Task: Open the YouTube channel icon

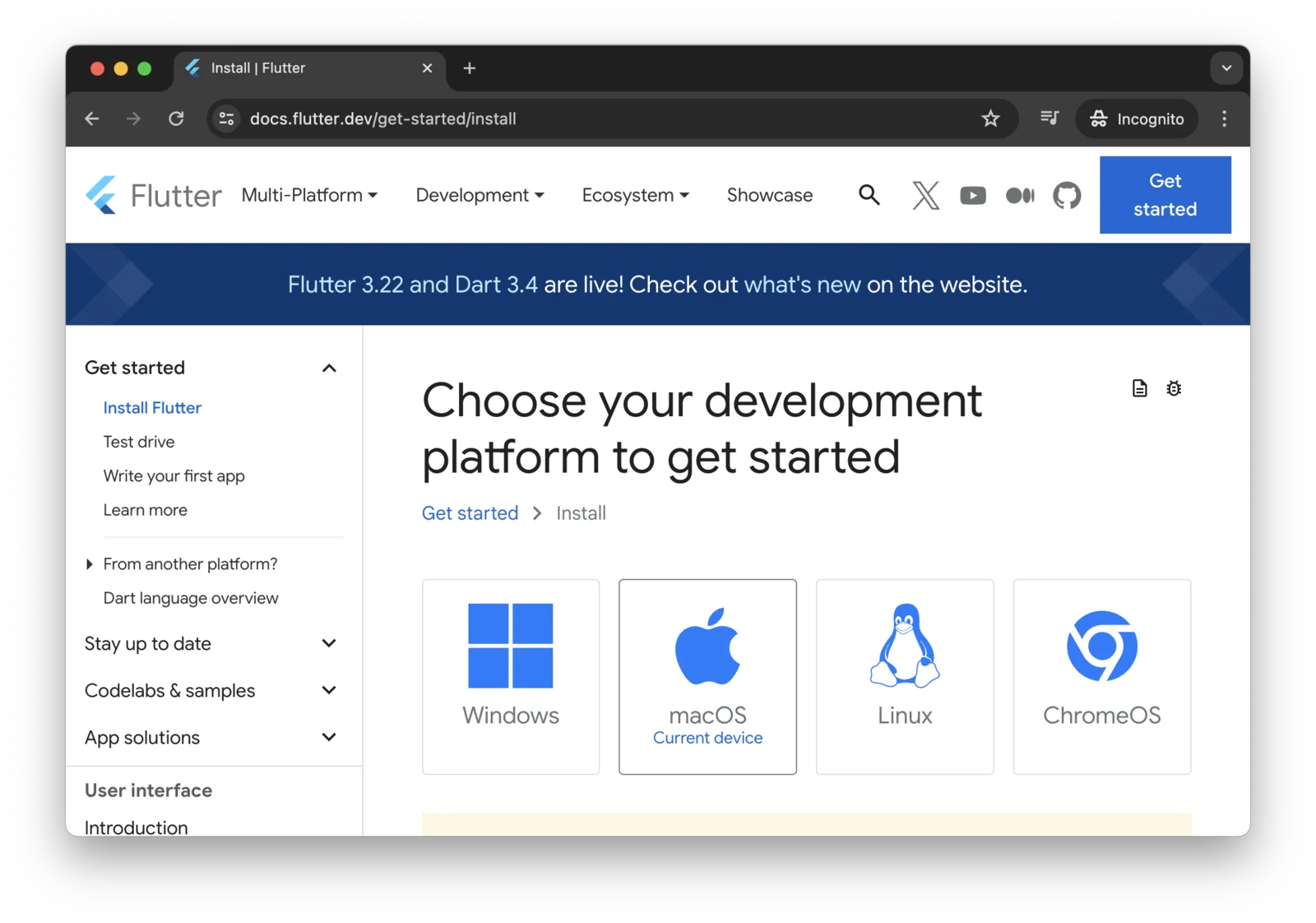Action: [x=973, y=195]
